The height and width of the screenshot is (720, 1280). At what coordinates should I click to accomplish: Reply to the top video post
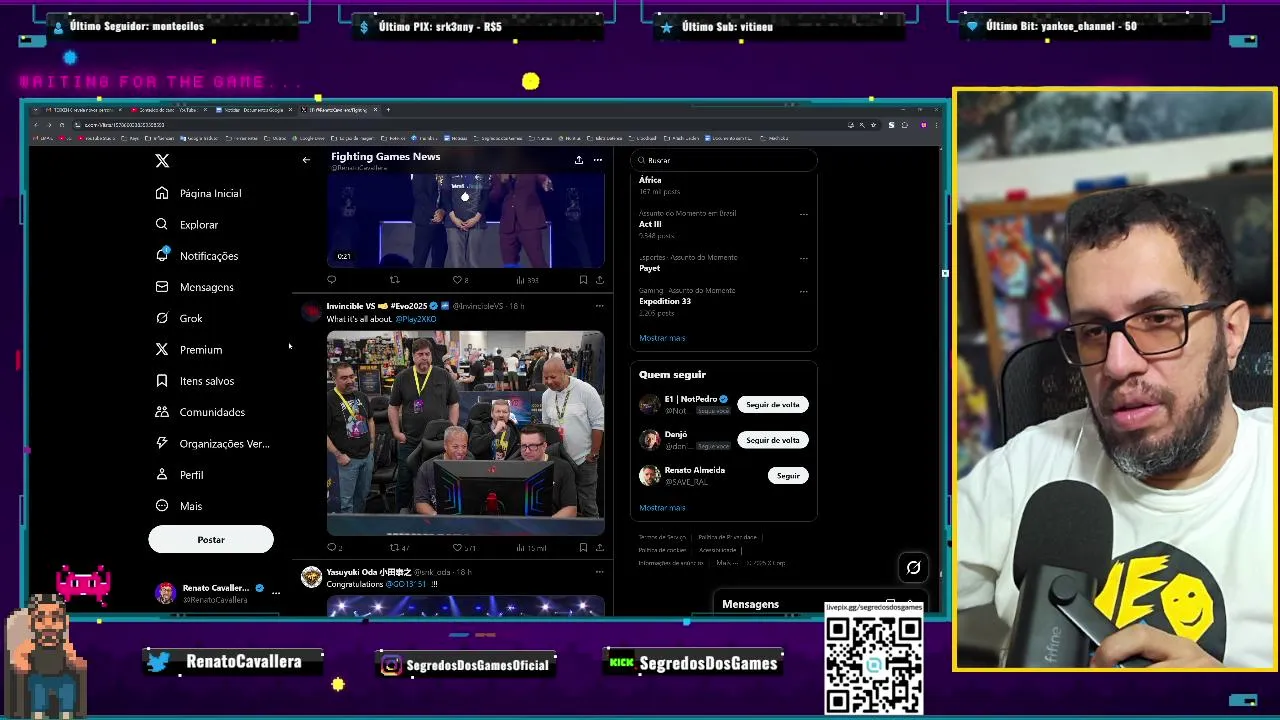click(332, 280)
